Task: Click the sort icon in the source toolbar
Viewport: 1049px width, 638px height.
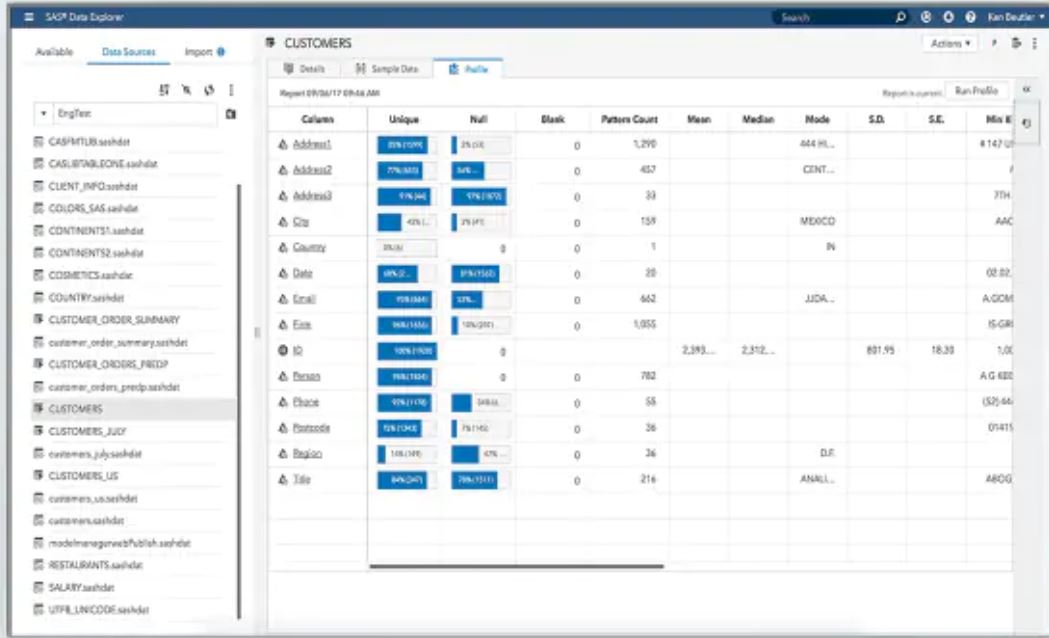Action: click(164, 90)
